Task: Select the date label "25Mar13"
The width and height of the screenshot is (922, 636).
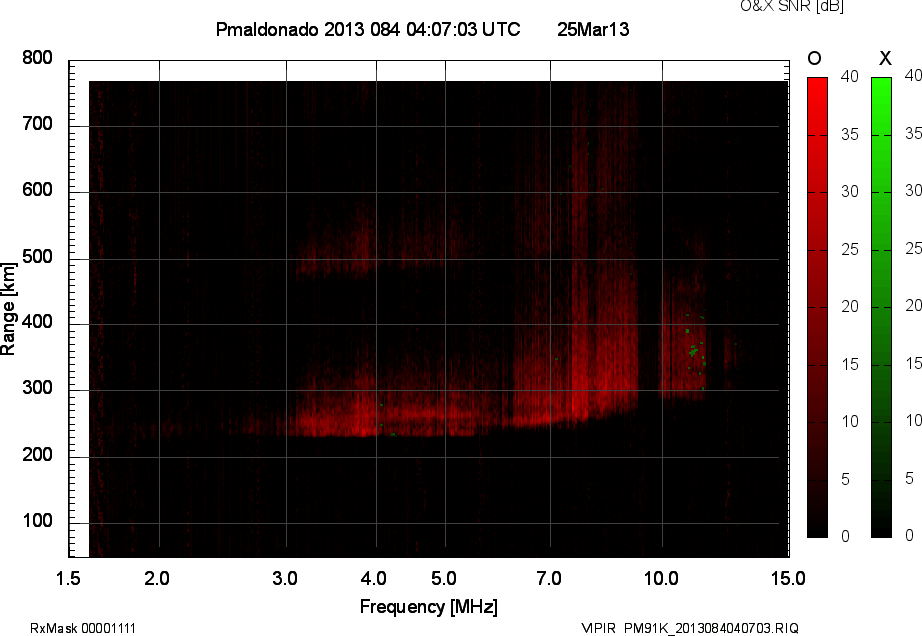Action: pos(593,29)
